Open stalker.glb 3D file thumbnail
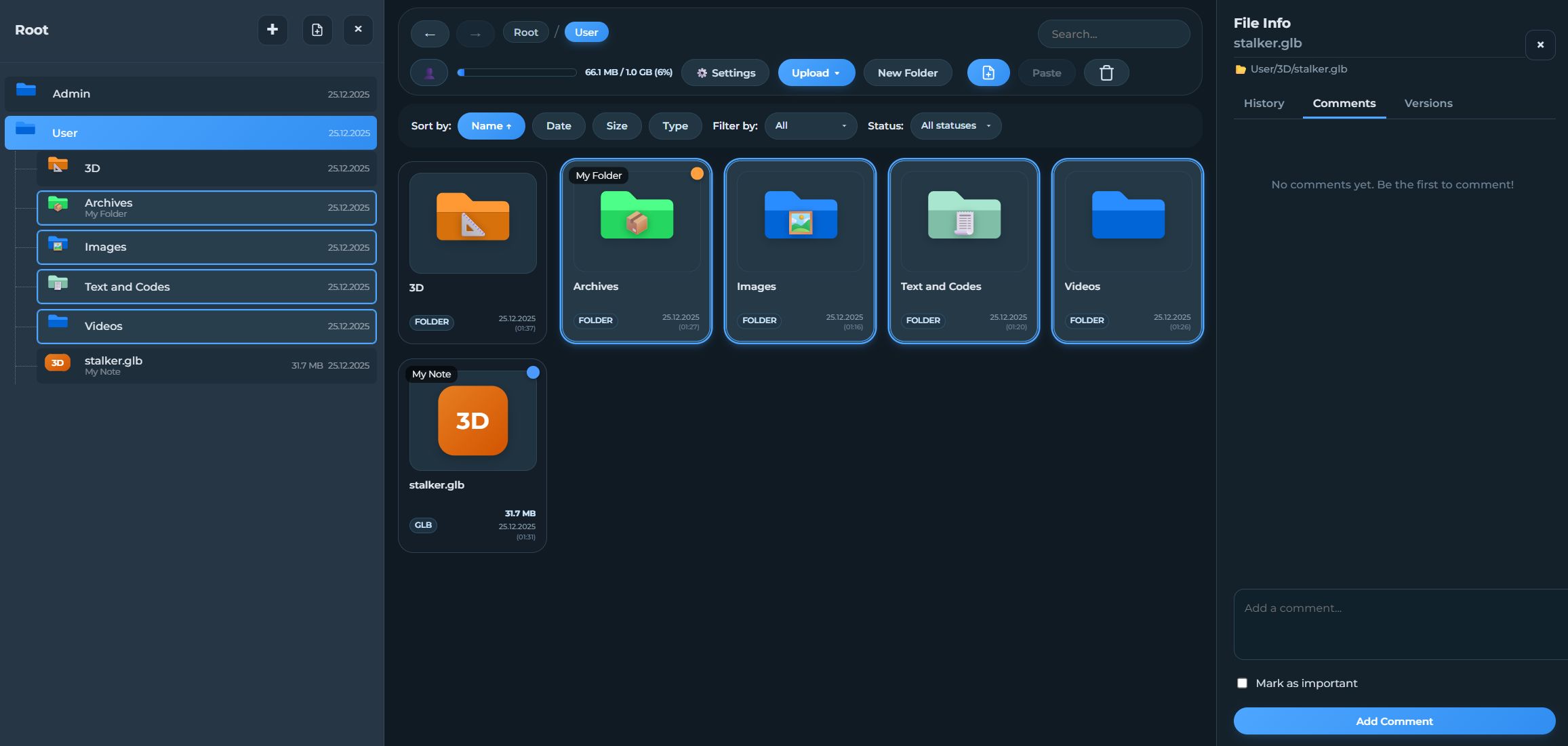The width and height of the screenshot is (1568, 746). (473, 421)
